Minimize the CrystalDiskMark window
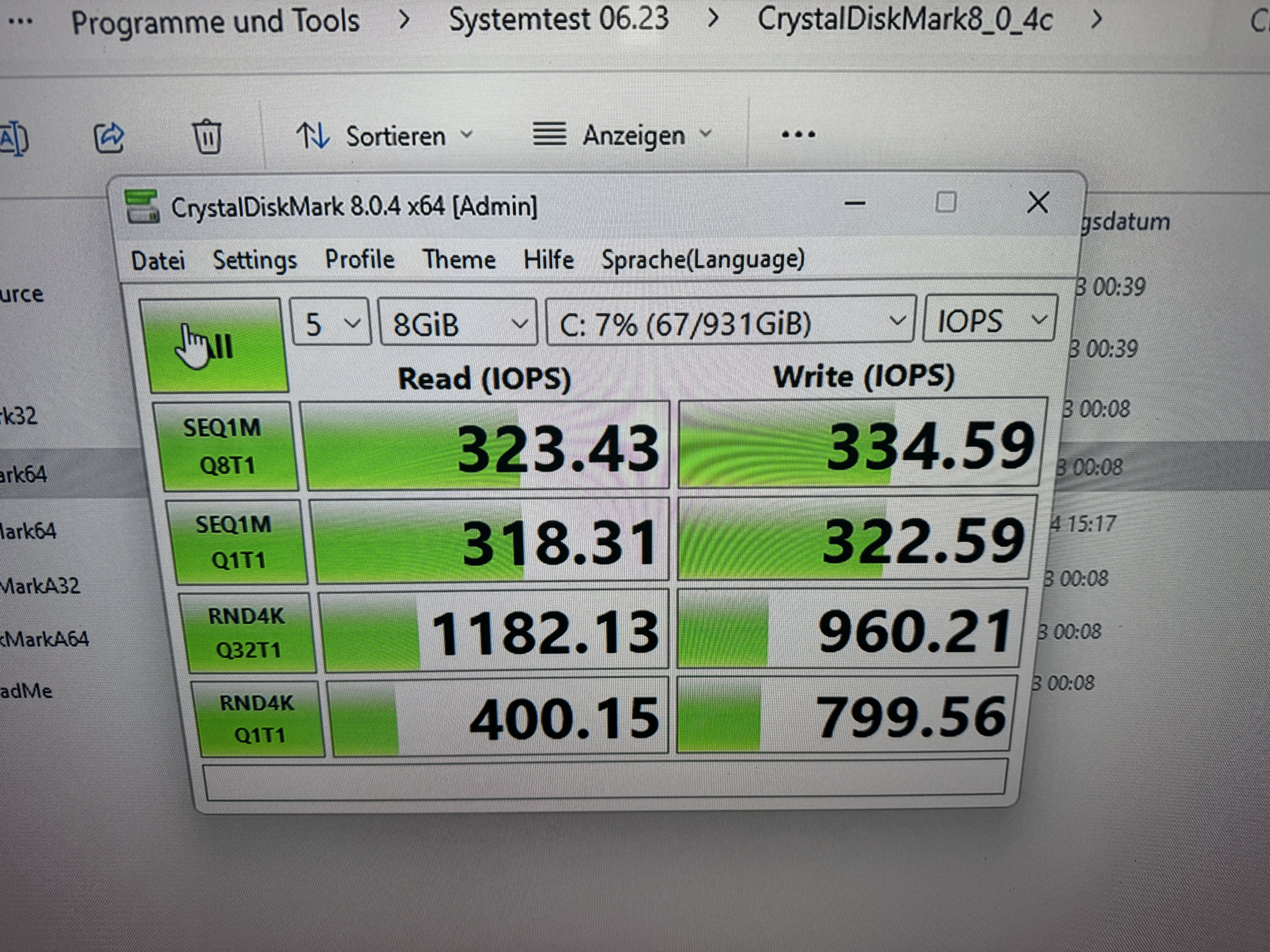The image size is (1270, 952). [x=854, y=204]
